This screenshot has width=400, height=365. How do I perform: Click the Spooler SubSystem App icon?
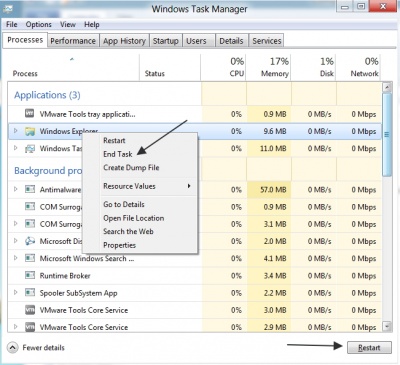point(30,293)
